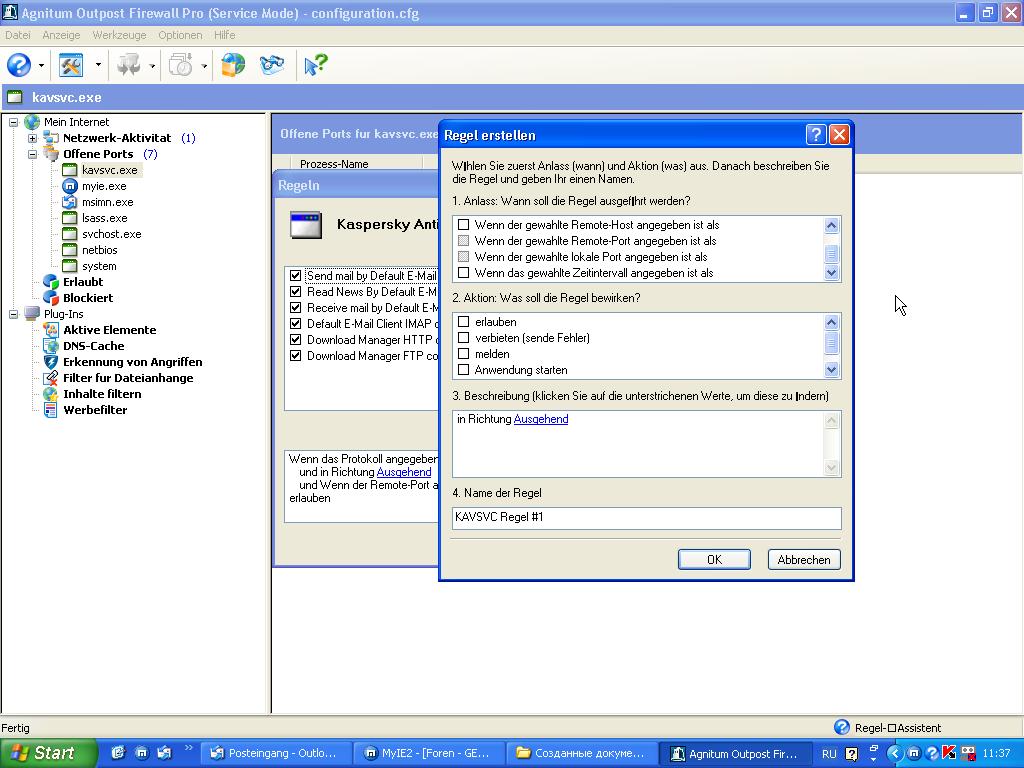Open the Optionen menu
1024x768 pixels.
click(180, 35)
